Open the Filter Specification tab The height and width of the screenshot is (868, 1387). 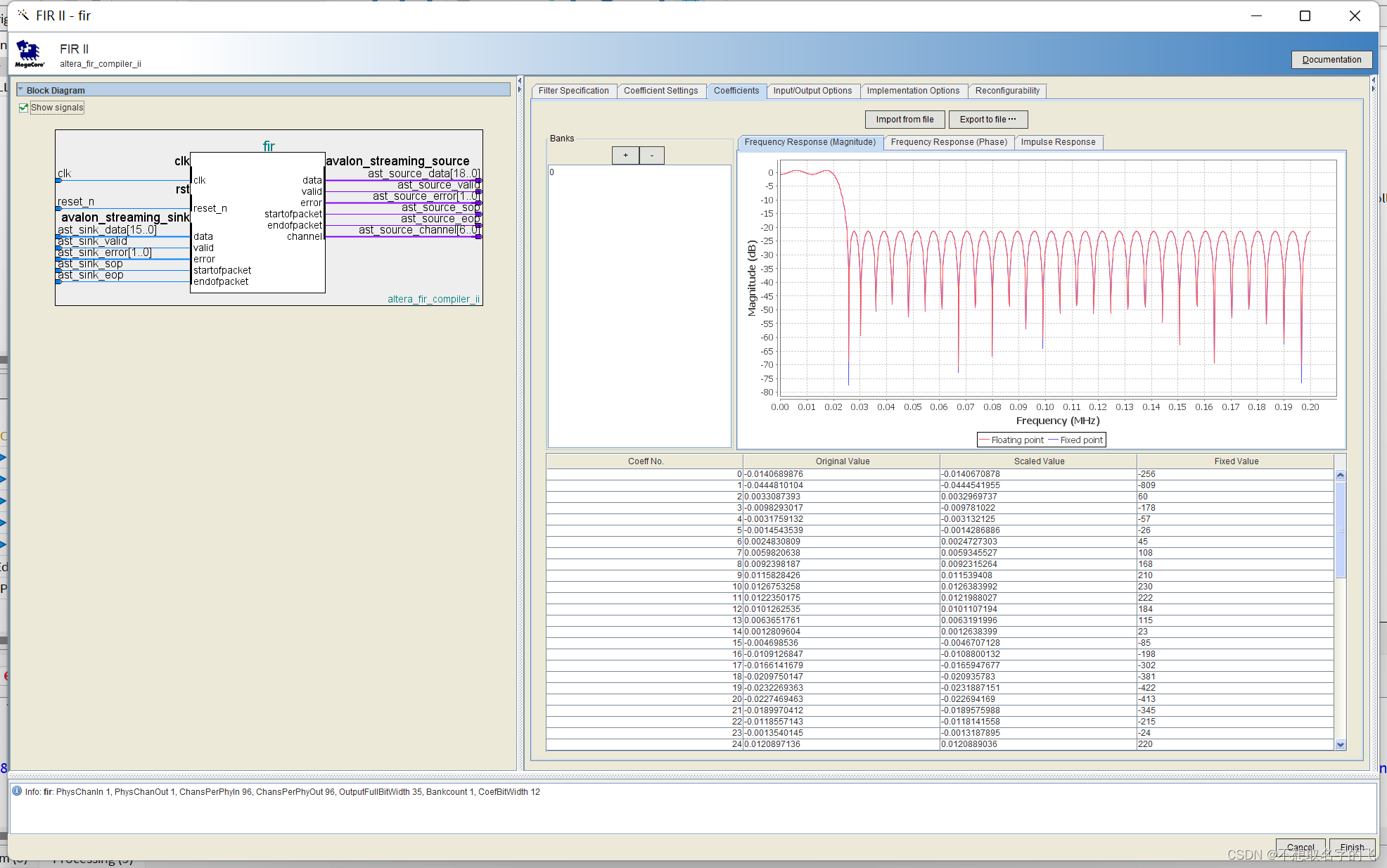click(x=573, y=91)
